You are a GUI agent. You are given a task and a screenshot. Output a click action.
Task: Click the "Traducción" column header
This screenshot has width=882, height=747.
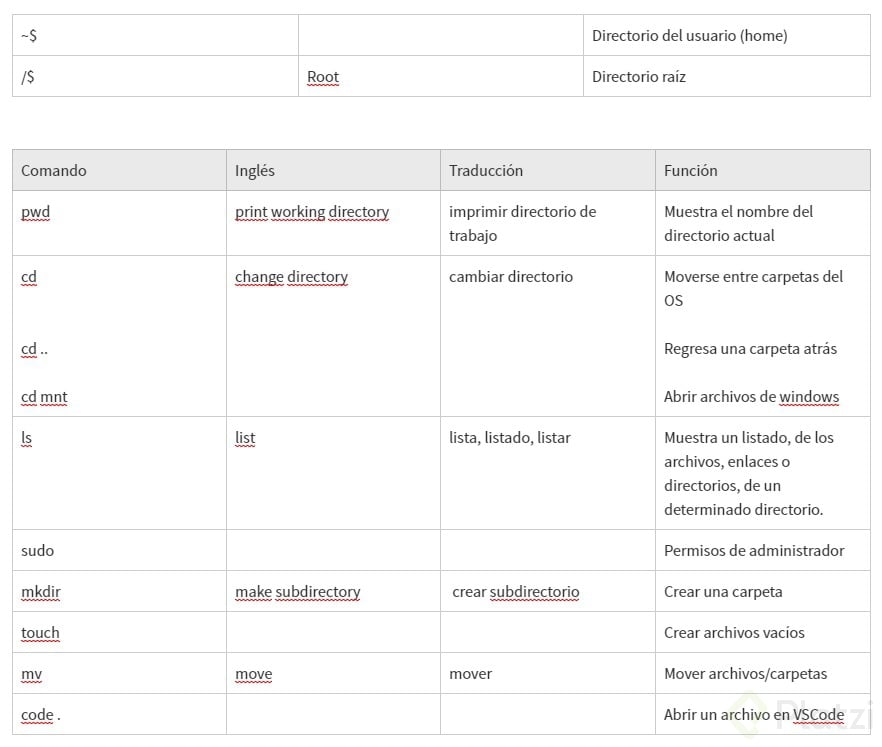[x=486, y=170]
